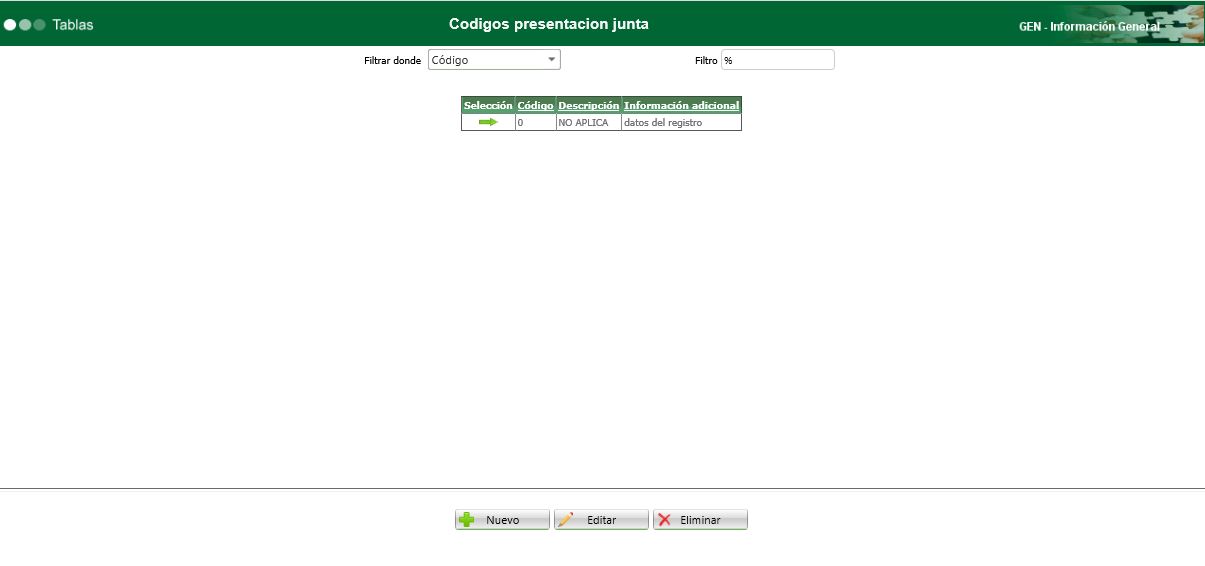Sort by the Código column header
This screenshot has height=566, width=1205.
pyautogui.click(x=535, y=105)
